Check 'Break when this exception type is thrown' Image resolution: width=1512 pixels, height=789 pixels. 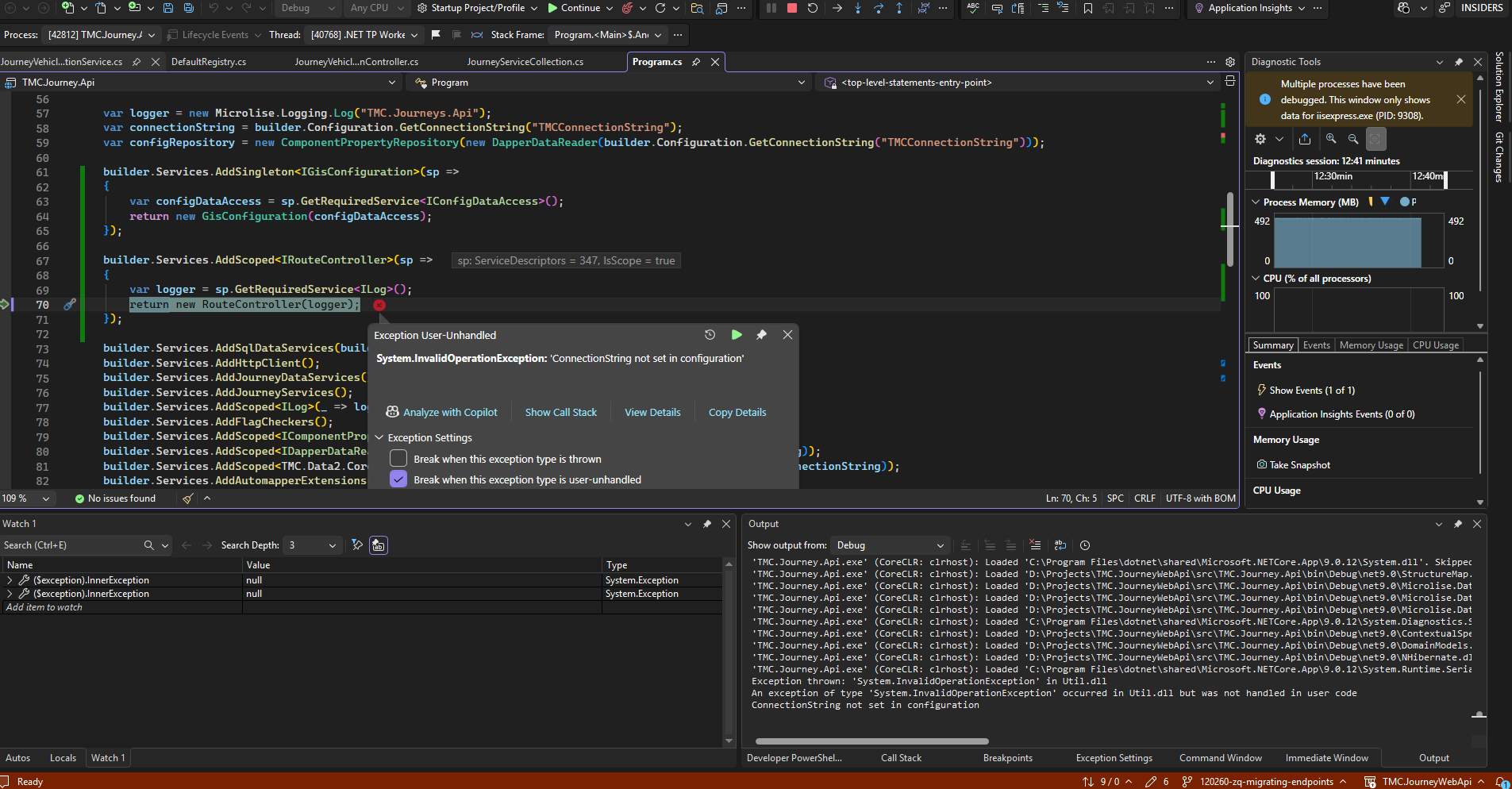tap(398, 459)
